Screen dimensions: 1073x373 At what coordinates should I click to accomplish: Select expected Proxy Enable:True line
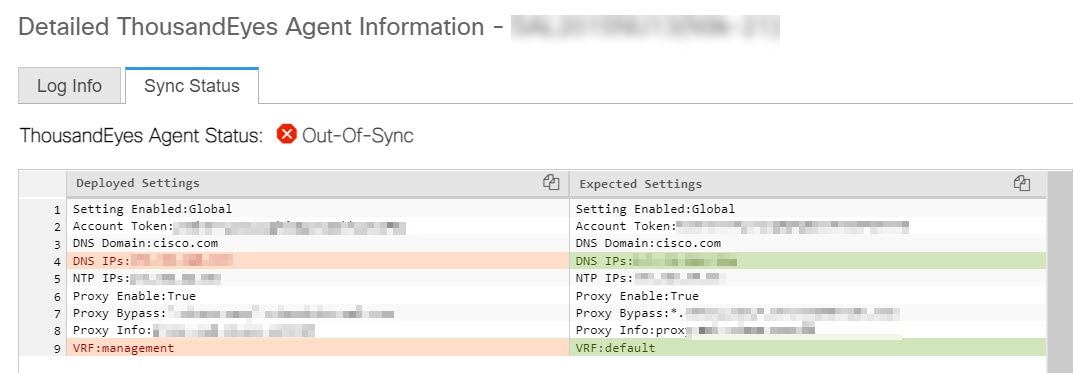807,296
